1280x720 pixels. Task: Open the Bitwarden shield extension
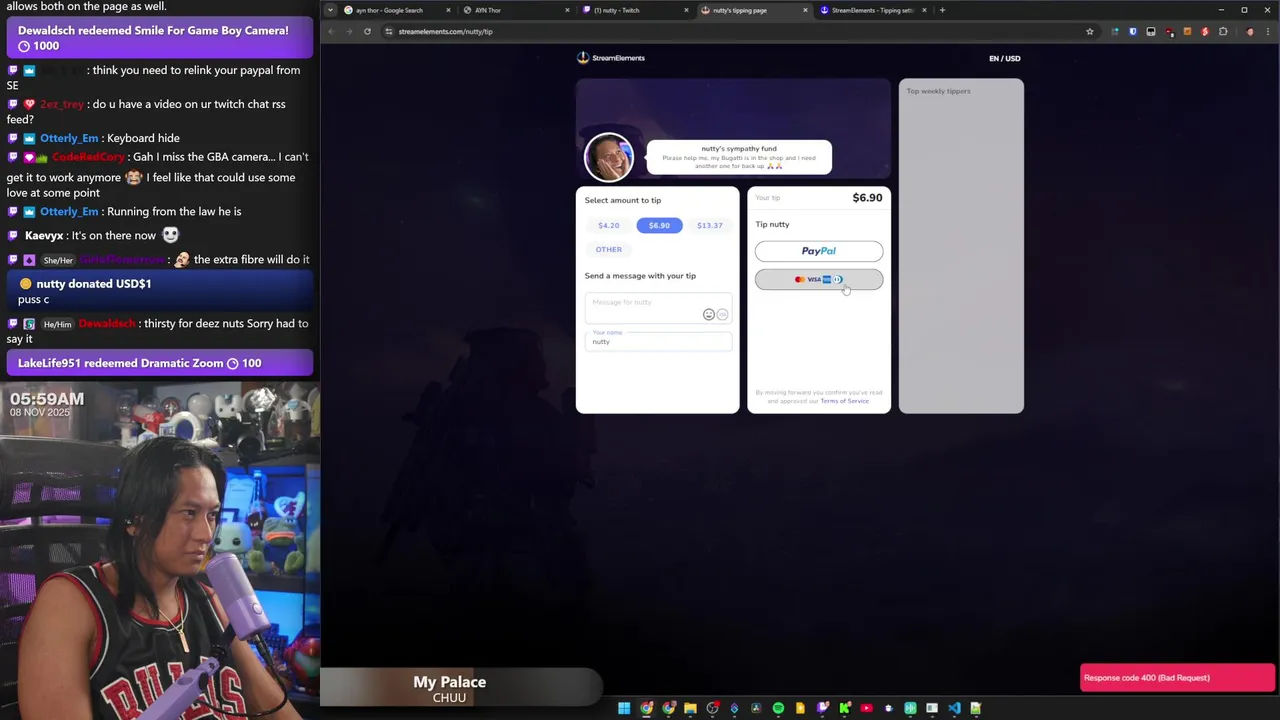point(1133,31)
